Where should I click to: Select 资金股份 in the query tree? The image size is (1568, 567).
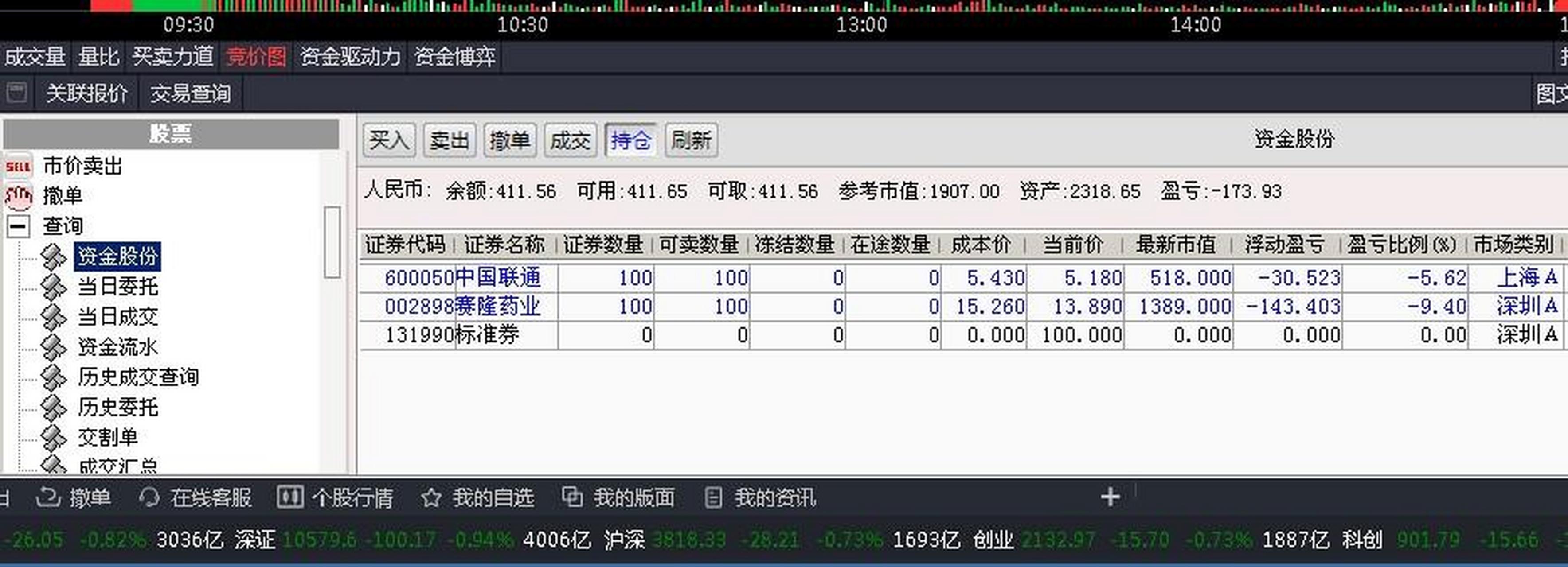[x=117, y=256]
